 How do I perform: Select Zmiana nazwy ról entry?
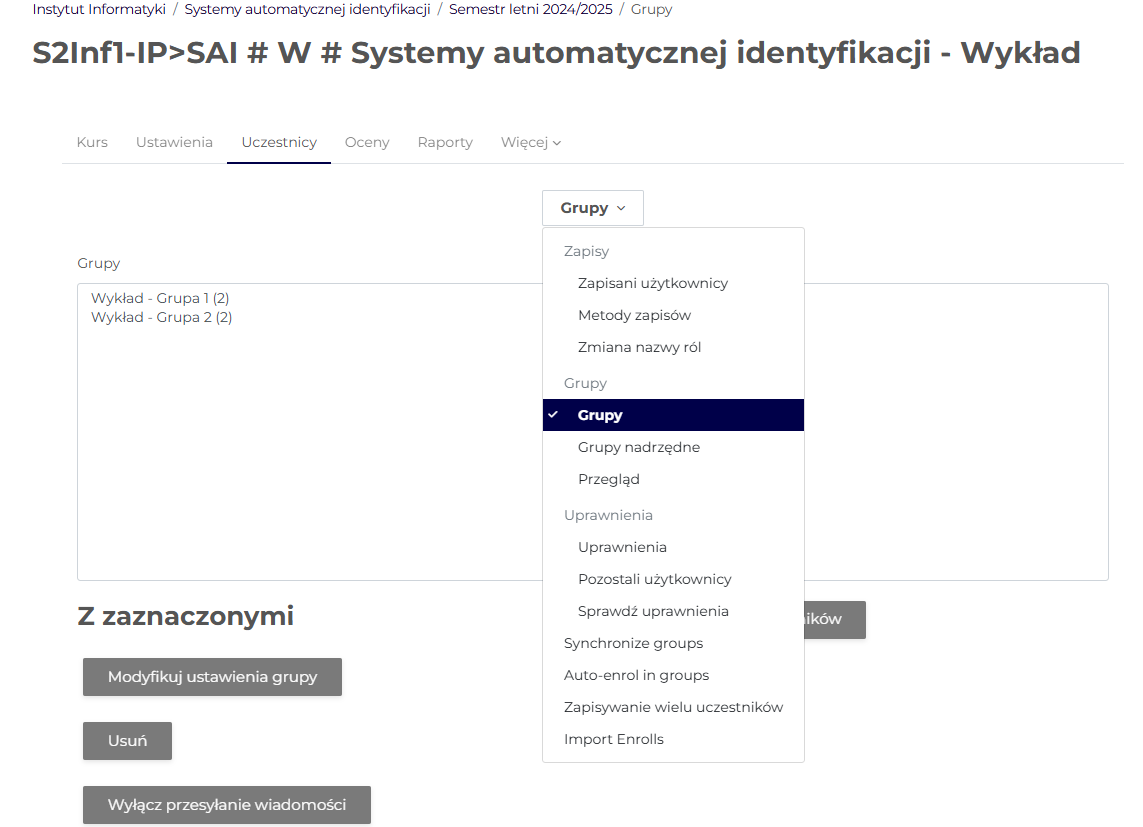639,347
